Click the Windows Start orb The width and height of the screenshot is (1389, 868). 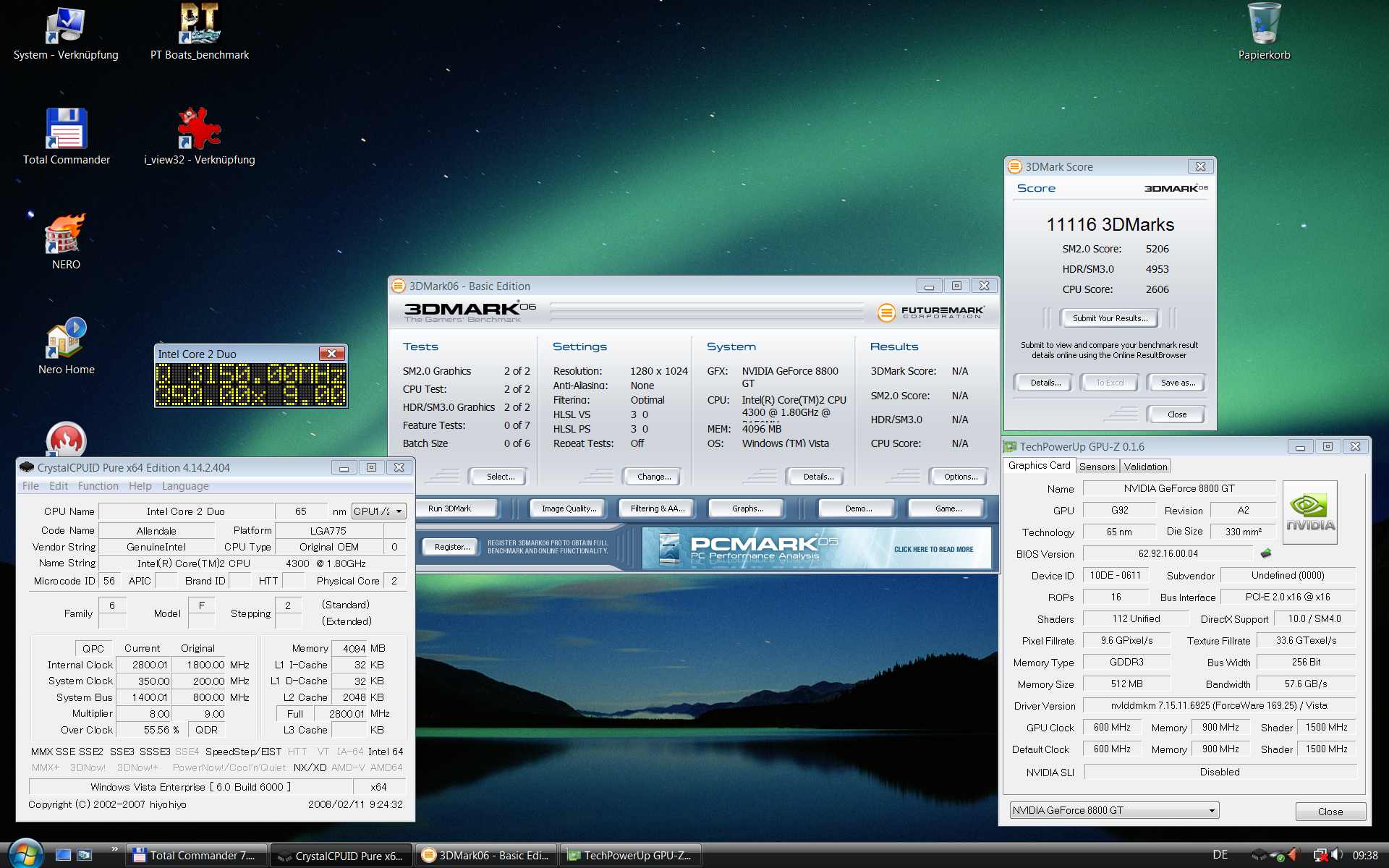point(25,854)
